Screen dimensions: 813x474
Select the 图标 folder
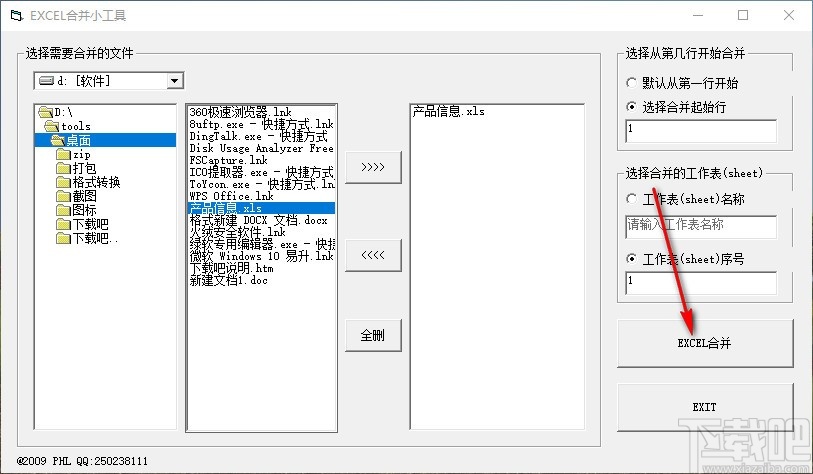pos(76,210)
